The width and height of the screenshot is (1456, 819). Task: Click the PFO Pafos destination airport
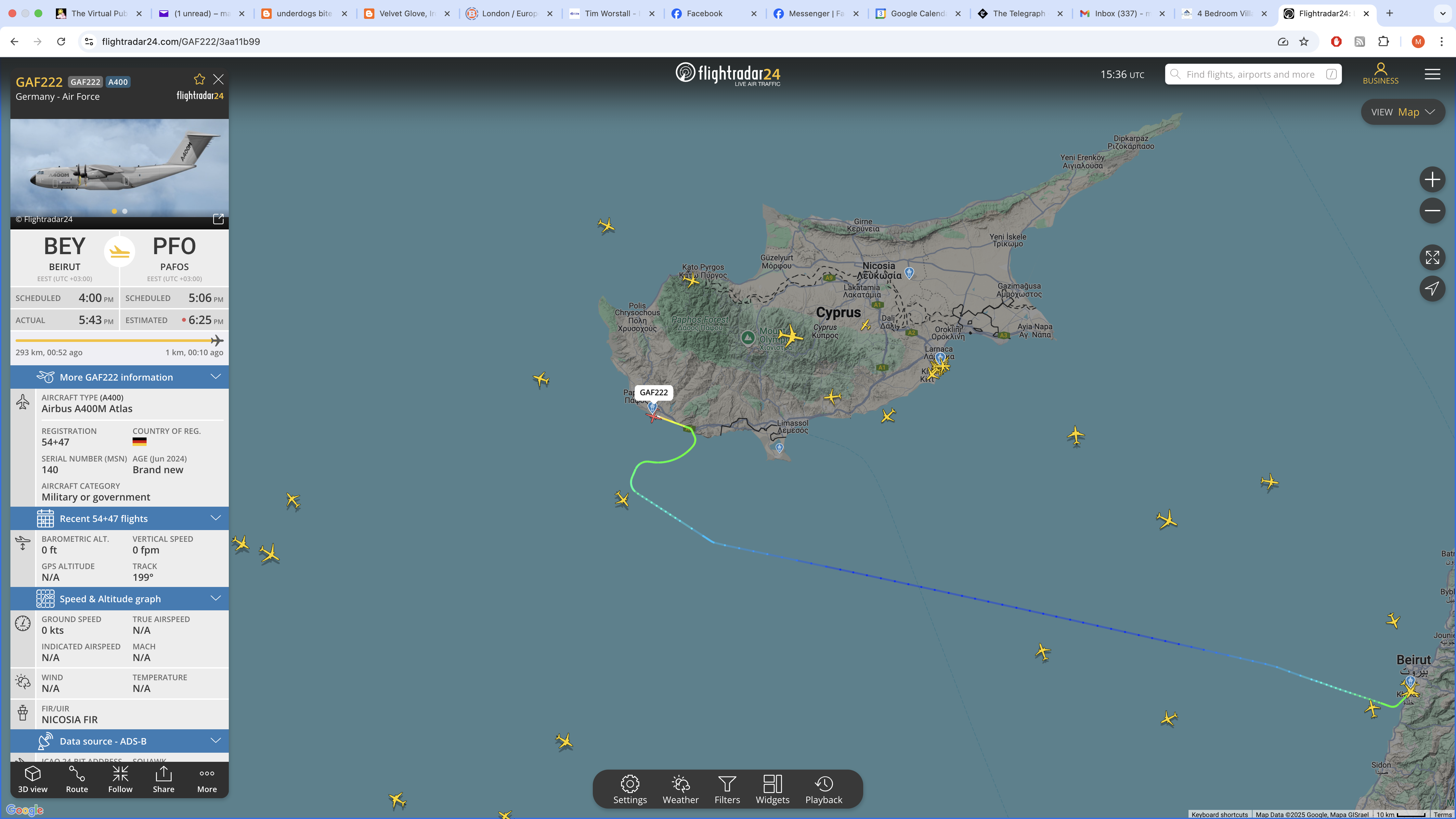(174, 258)
